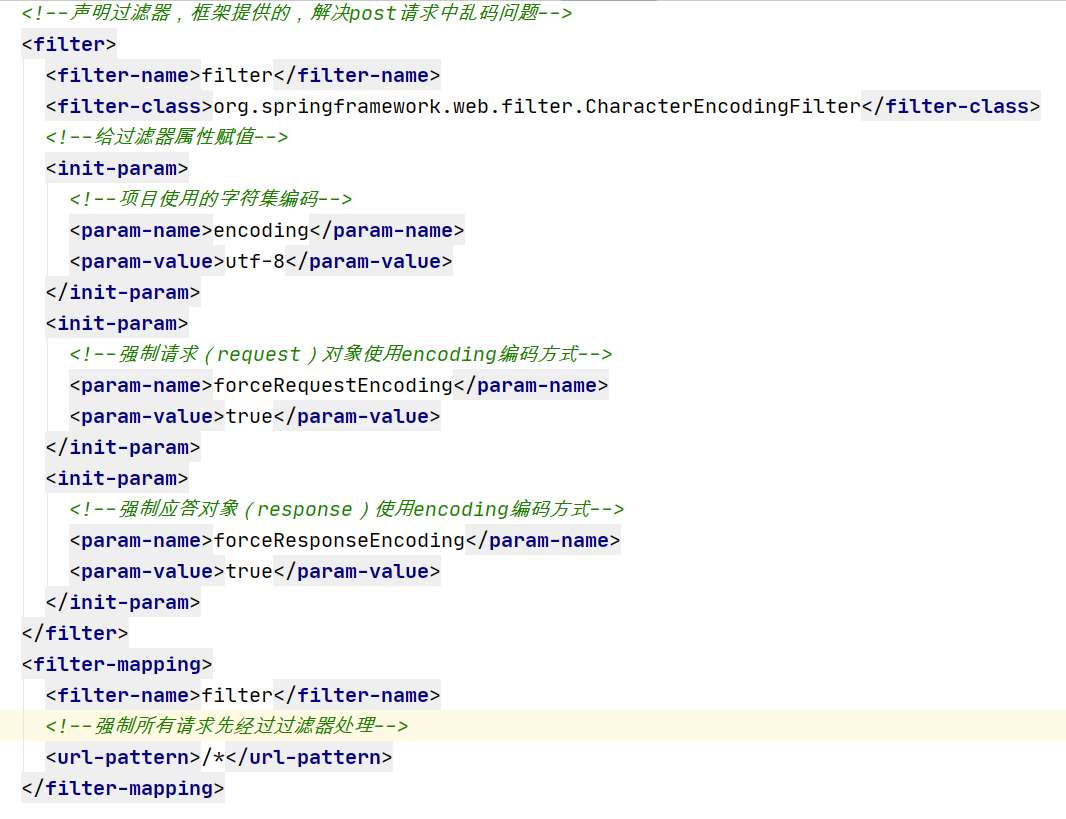
Task: Click the param-name value encoding
Action: 261,230
